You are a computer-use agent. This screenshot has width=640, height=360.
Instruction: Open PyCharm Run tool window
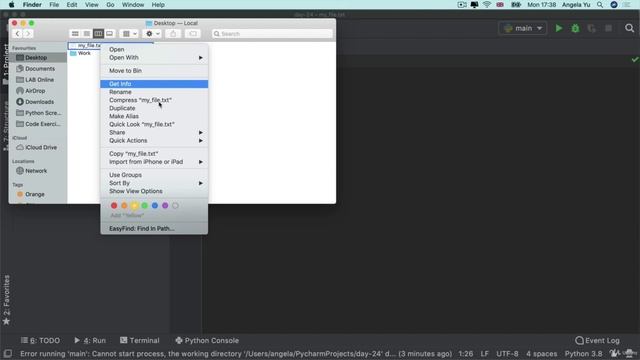[x=90, y=340]
